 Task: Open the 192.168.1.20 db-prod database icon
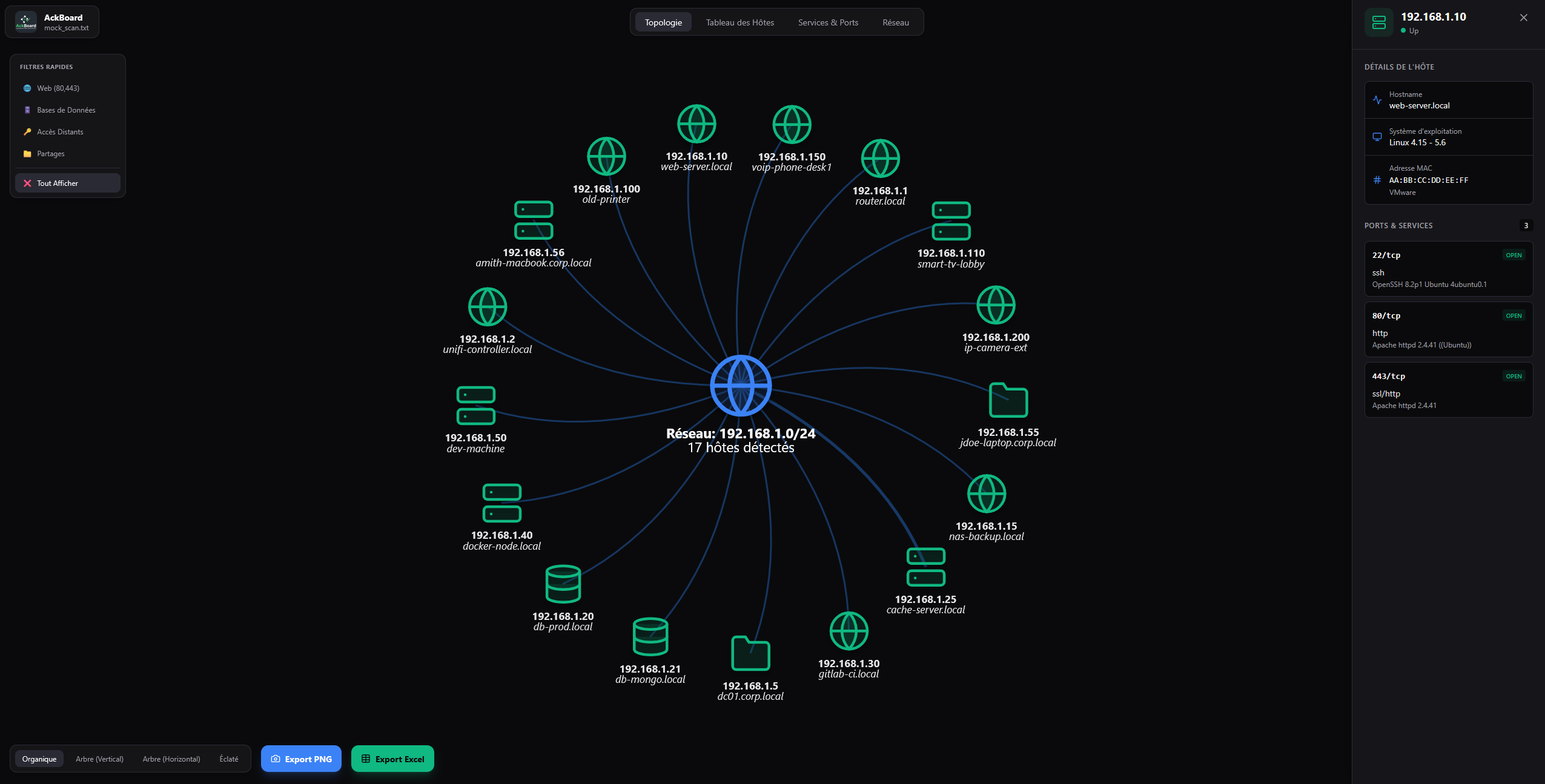[x=563, y=584]
